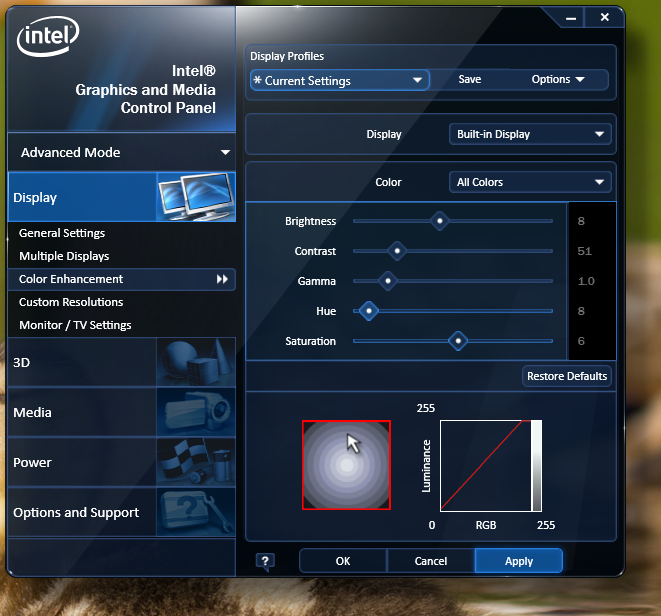Click the Brightness value 8
The image size is (661, 616).
(581, 221)
